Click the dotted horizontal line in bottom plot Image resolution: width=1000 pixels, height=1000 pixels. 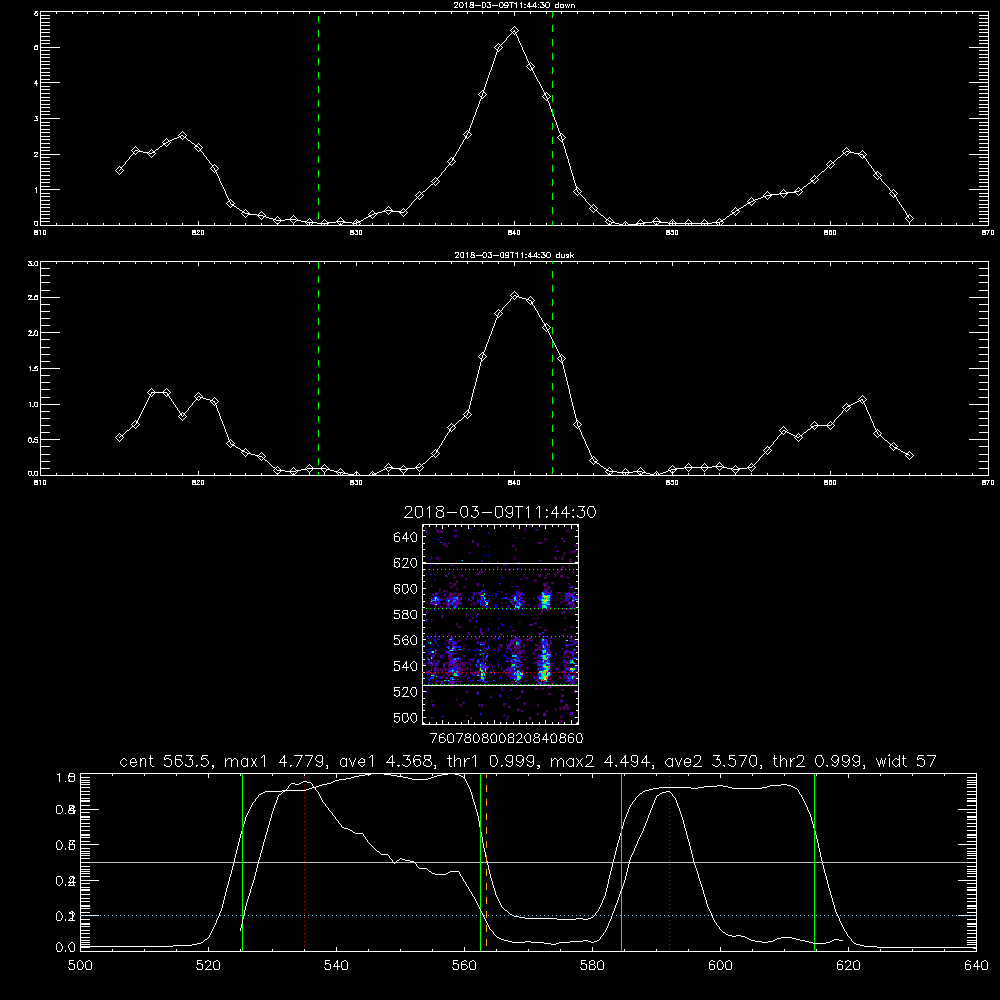click(528, 915)
